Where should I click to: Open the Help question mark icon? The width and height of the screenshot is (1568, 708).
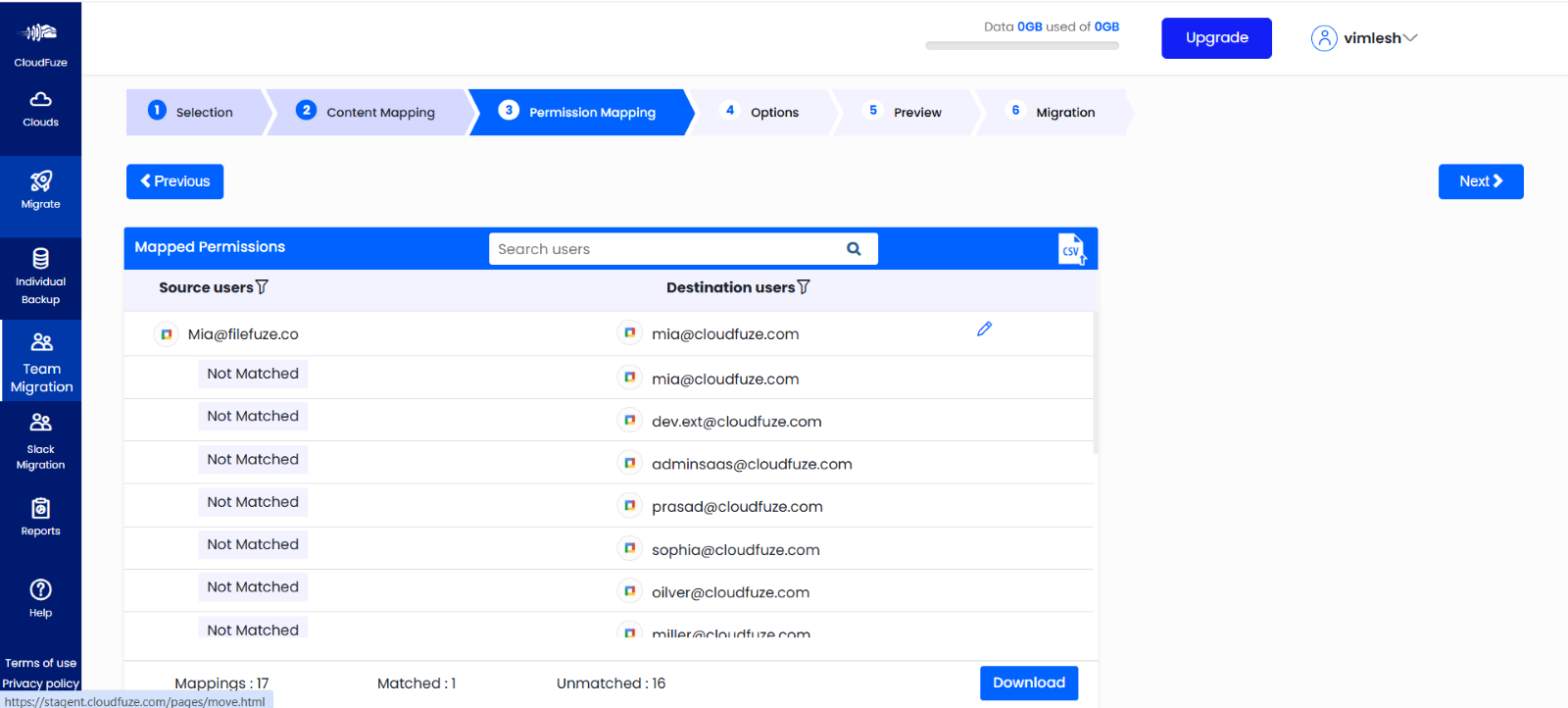40,589
